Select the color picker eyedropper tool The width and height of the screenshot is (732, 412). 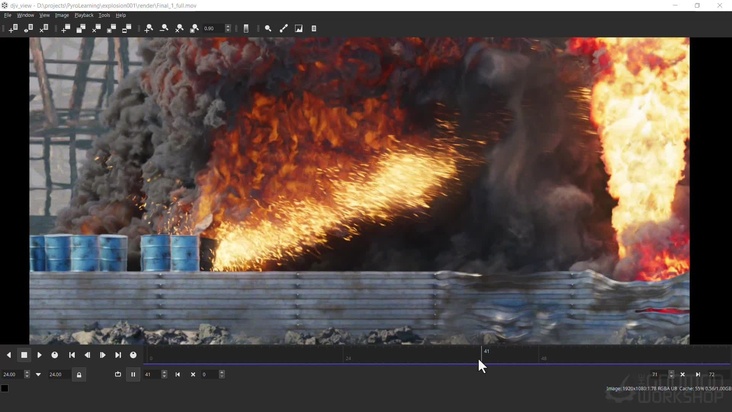pyautogui.click(x=283, y=28)
